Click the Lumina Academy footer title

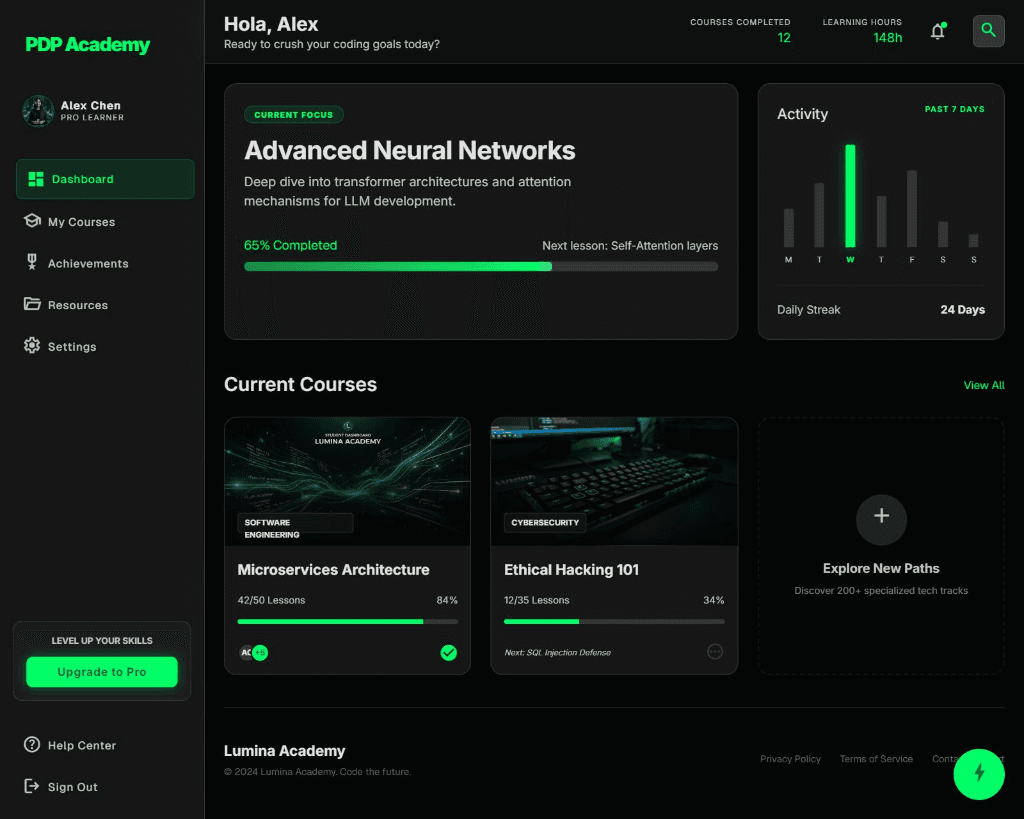coord(284,751)
